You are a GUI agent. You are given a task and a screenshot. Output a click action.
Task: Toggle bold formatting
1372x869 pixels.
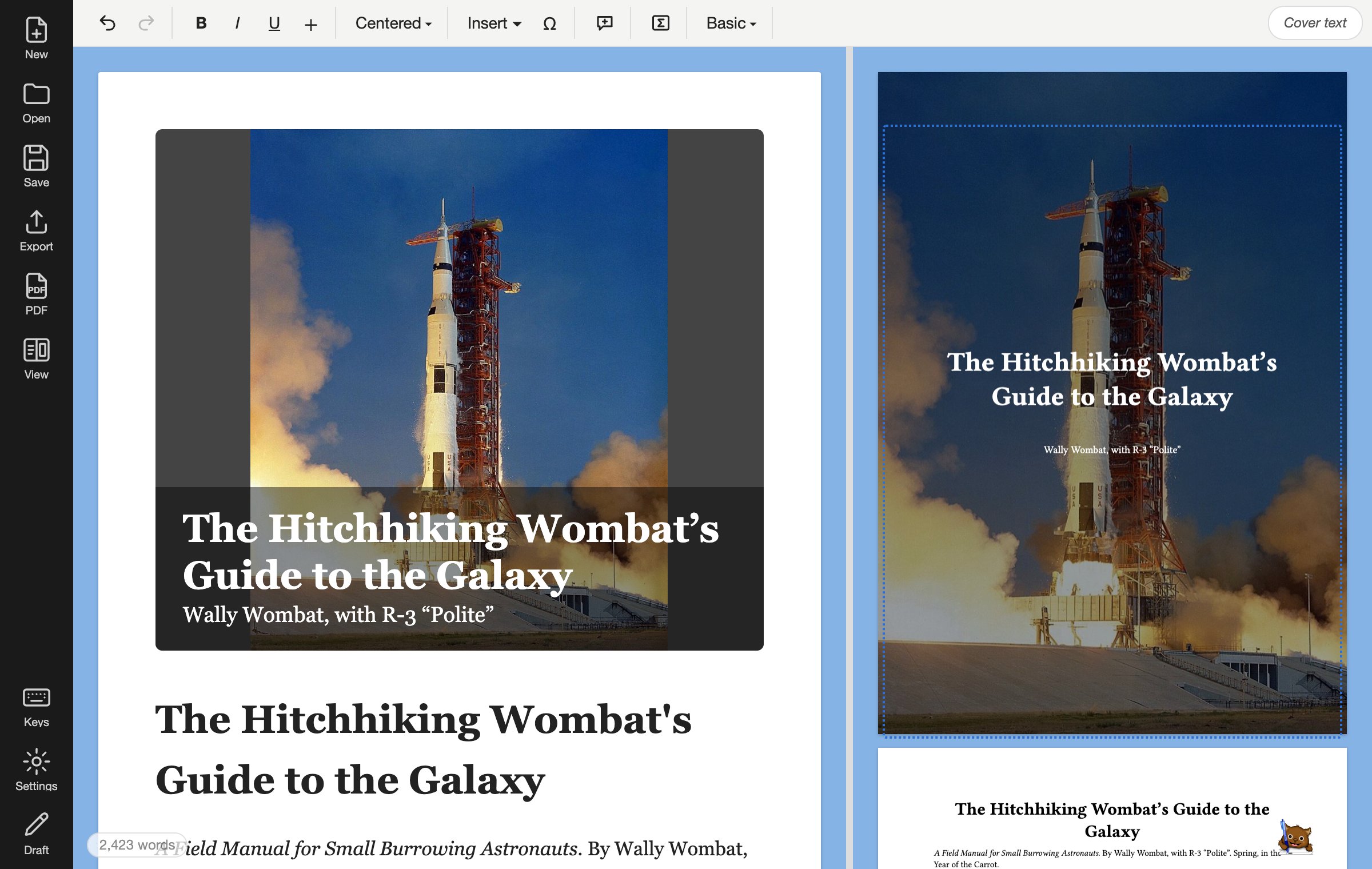[201, 23]
